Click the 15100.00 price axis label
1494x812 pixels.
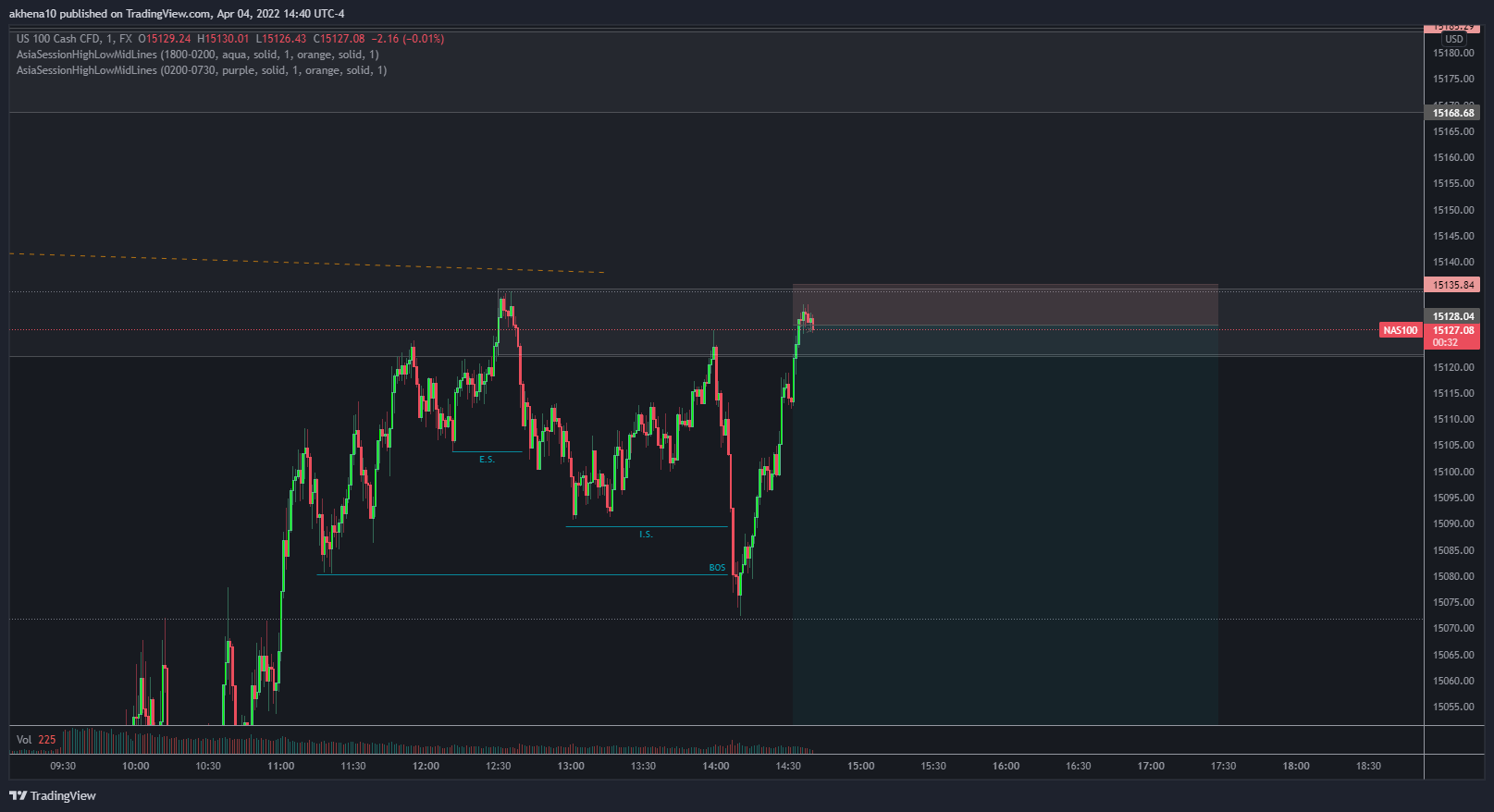click(1453, 472)
